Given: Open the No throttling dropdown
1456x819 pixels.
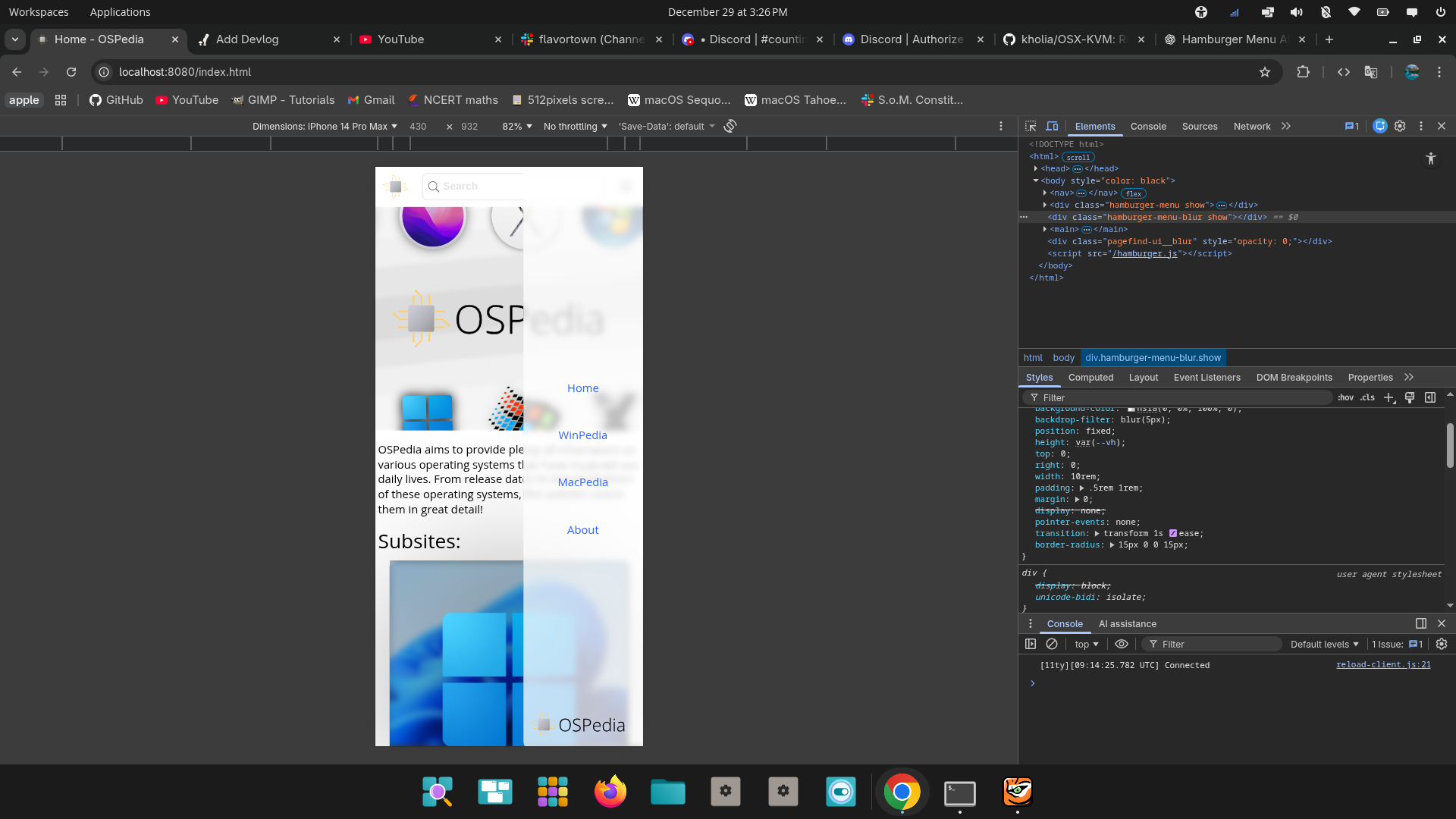Looking at the screenshot, I should pyautogui.click(x=575, y=127).
